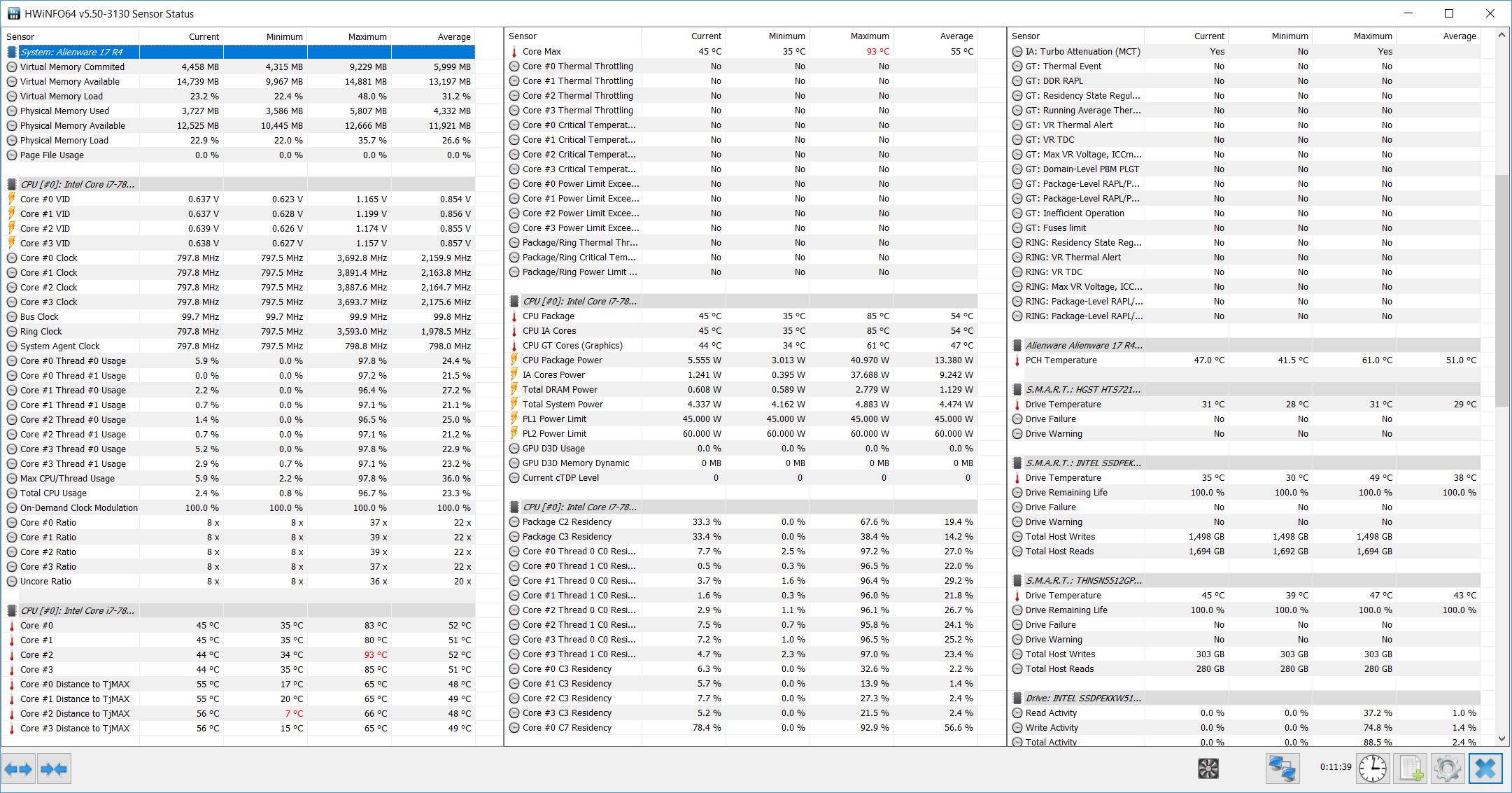The image size is (1512, 793).
Task: Open remote monitoring network computers icon
Action: click(x=1283, y=769)
